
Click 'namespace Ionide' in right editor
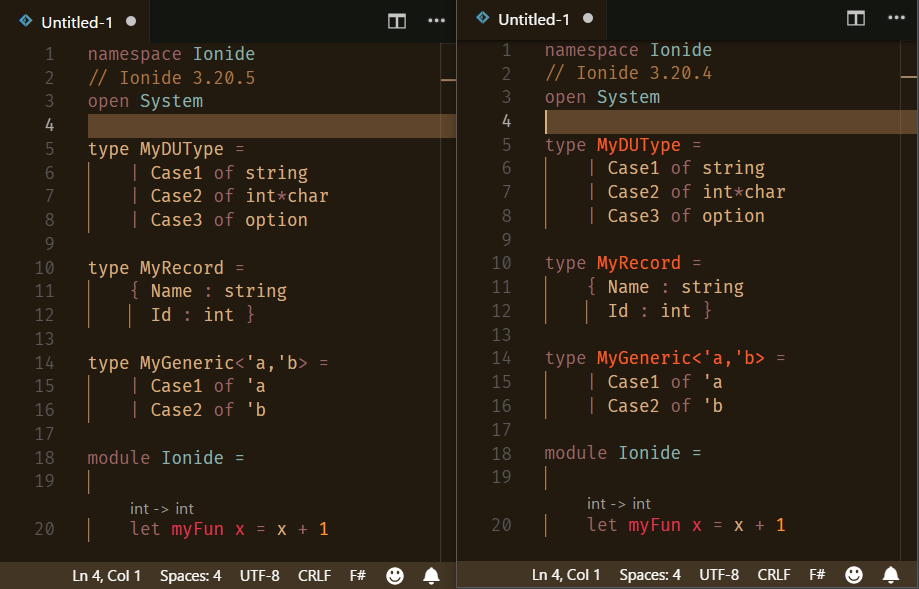(x=628, y=50)
